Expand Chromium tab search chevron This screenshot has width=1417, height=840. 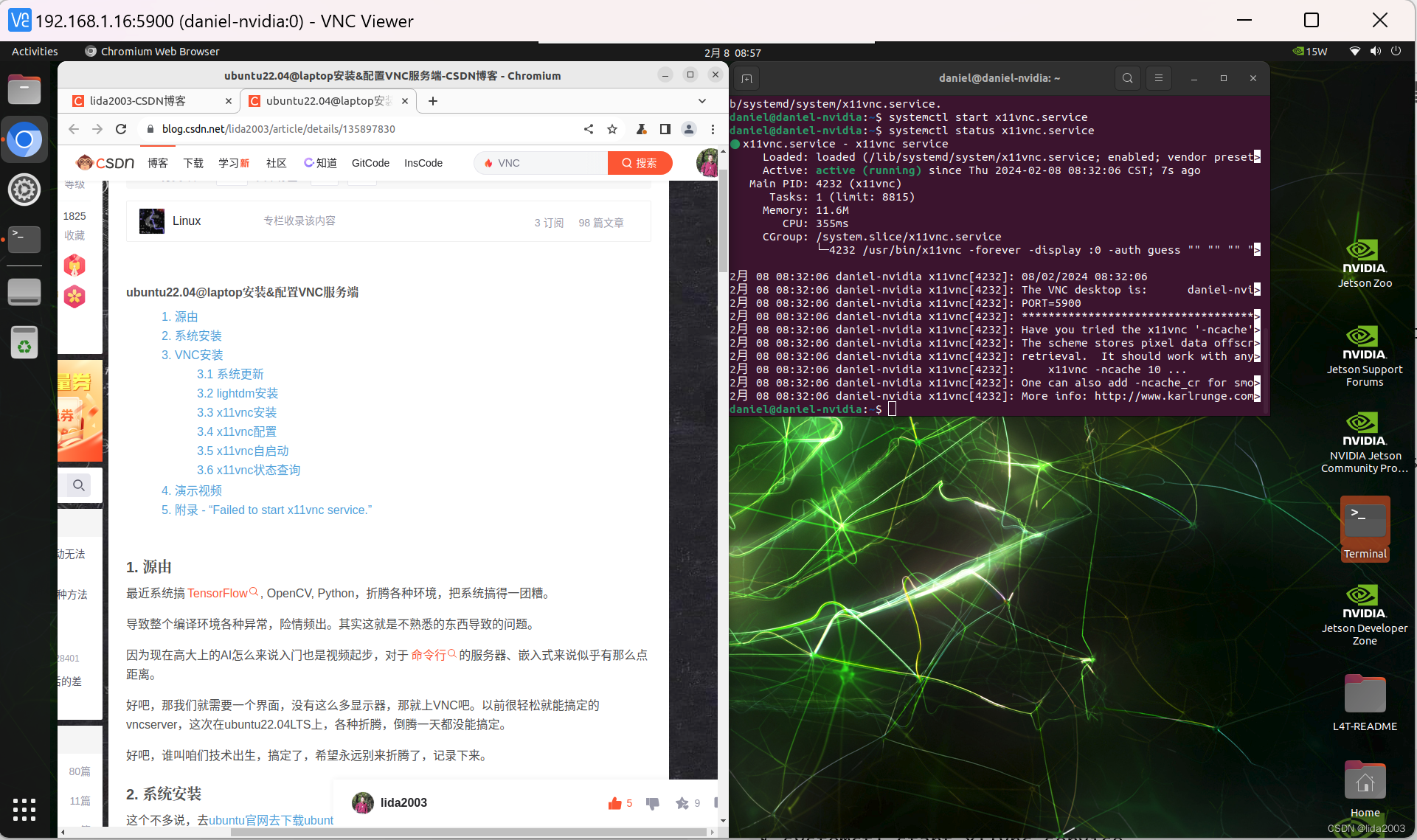pyautogui.click(x=701, y=101)
